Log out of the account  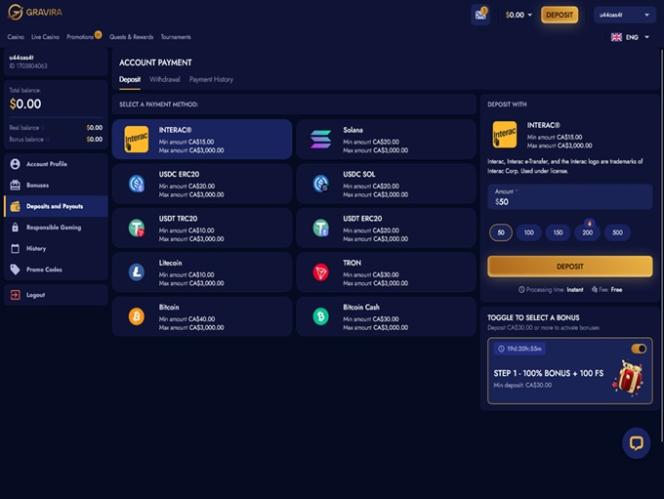(55, 295)
